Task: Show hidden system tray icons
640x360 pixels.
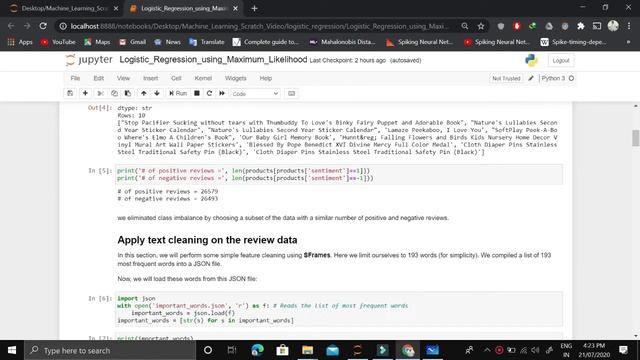Action: [x=487, y=350]
